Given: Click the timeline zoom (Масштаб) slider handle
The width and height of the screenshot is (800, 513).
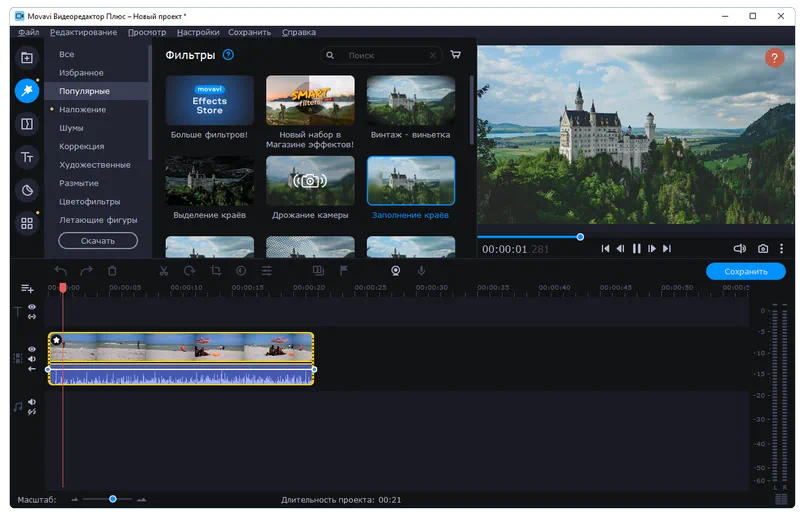Looking at the screenshot, I should [113, 499].
